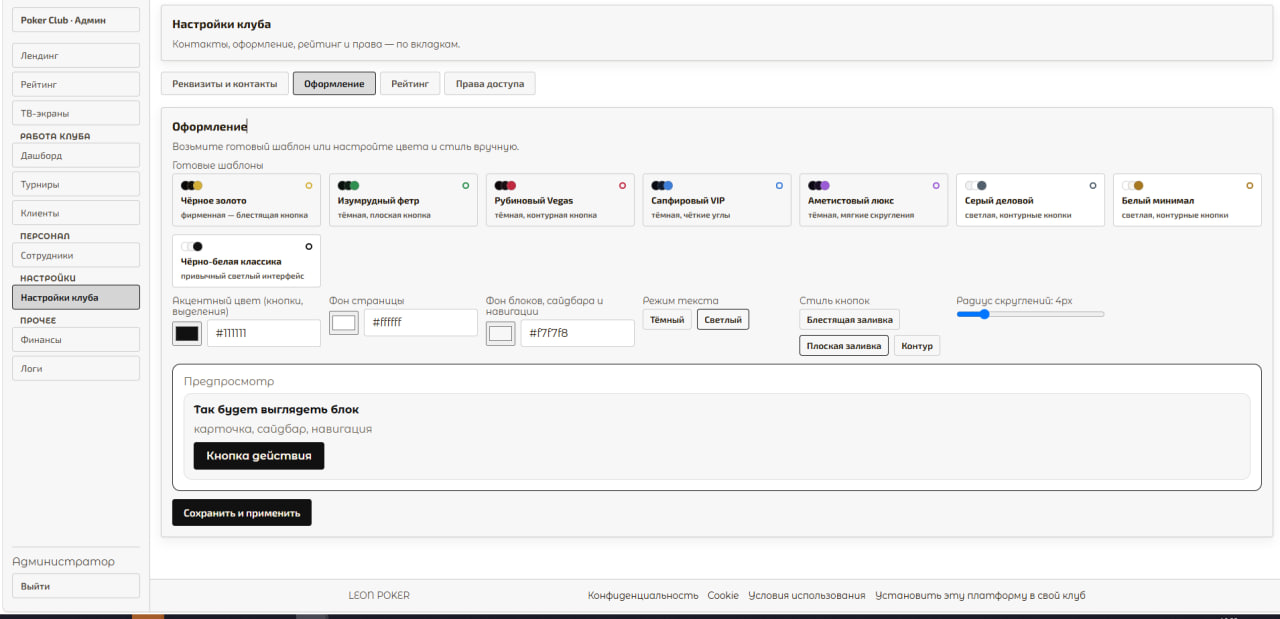This screenshot has height=619, width=1280.
Task: Click the color dots on Серый деловой
Action: point(976,185)
